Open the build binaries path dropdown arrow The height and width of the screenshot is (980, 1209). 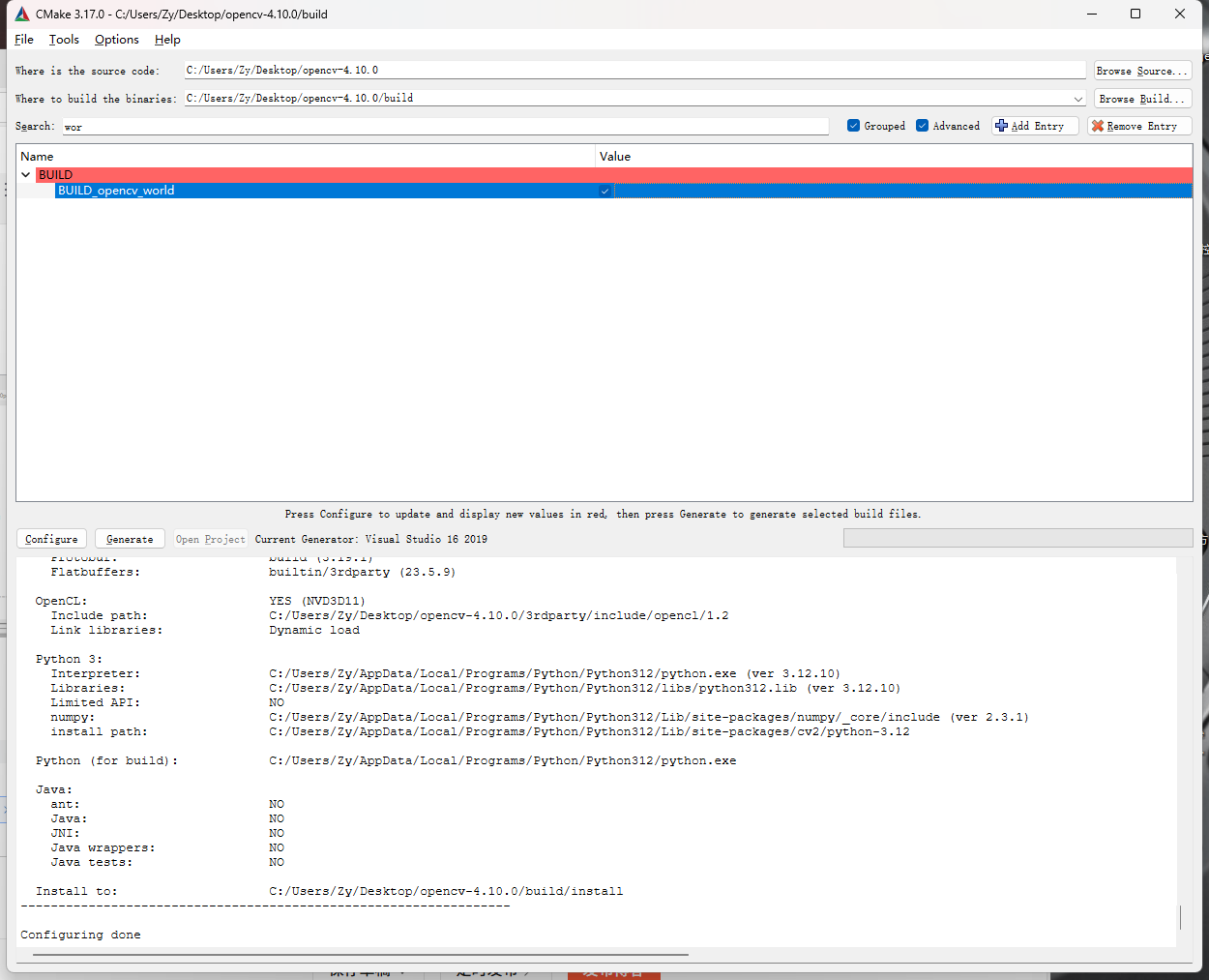click(x=1078, y=99)
